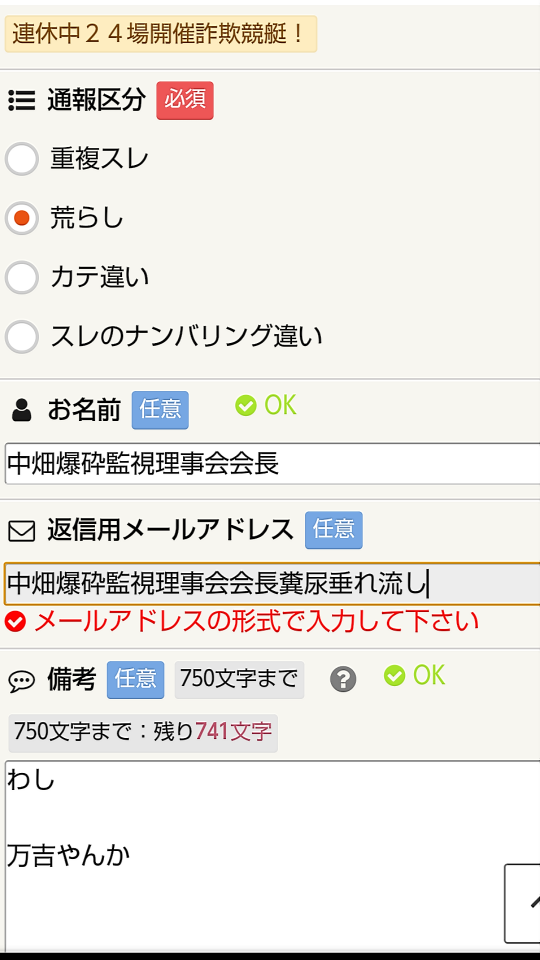Click the person icon next to お名前

[x=21, y=410]
